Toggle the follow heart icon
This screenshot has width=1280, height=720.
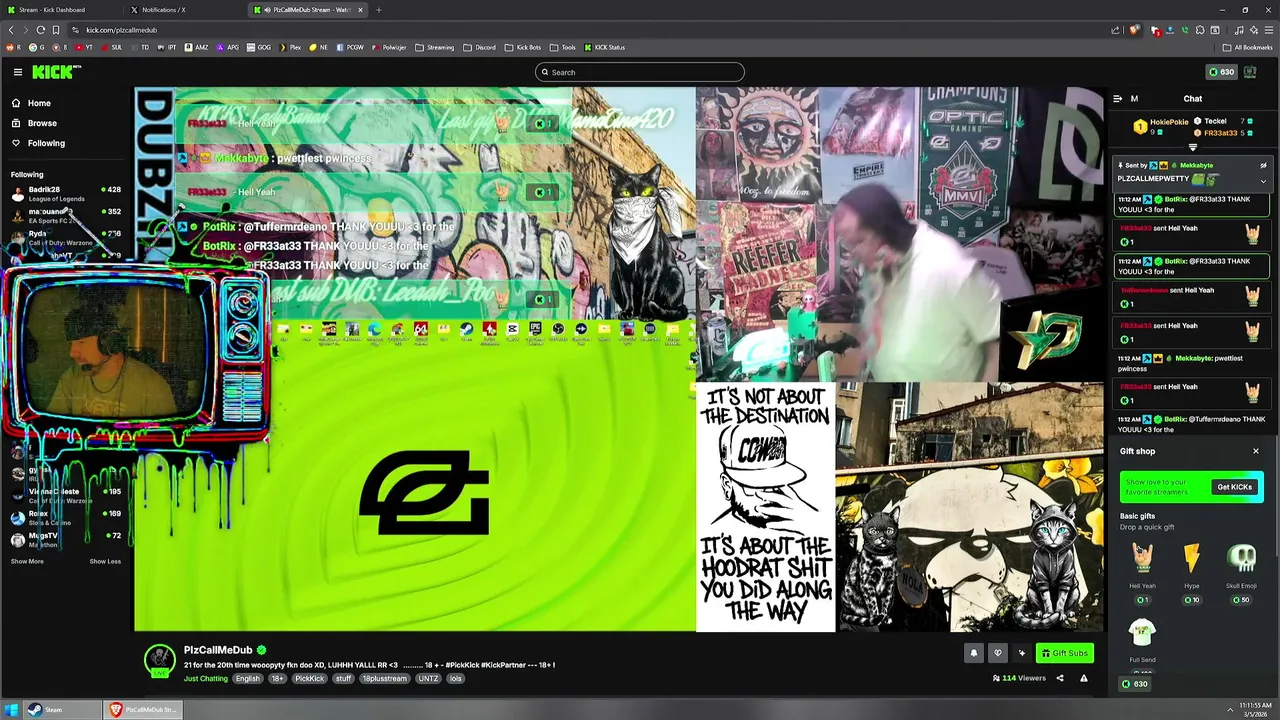997,653
